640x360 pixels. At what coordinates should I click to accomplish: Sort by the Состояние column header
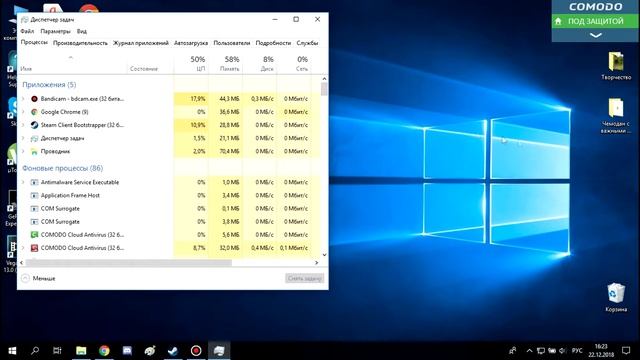tap(150, 64)
